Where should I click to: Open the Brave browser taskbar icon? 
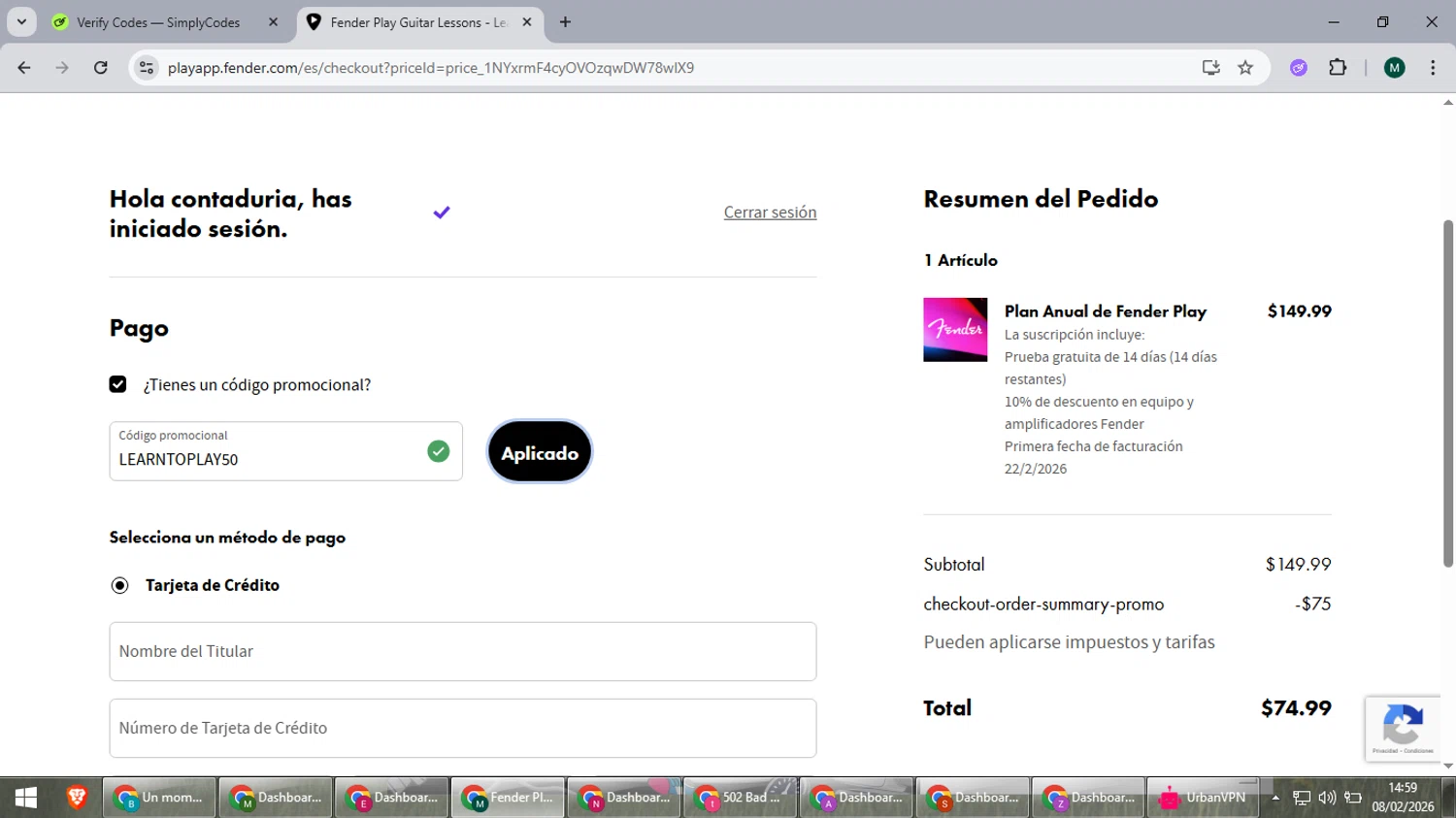(77, 798)
